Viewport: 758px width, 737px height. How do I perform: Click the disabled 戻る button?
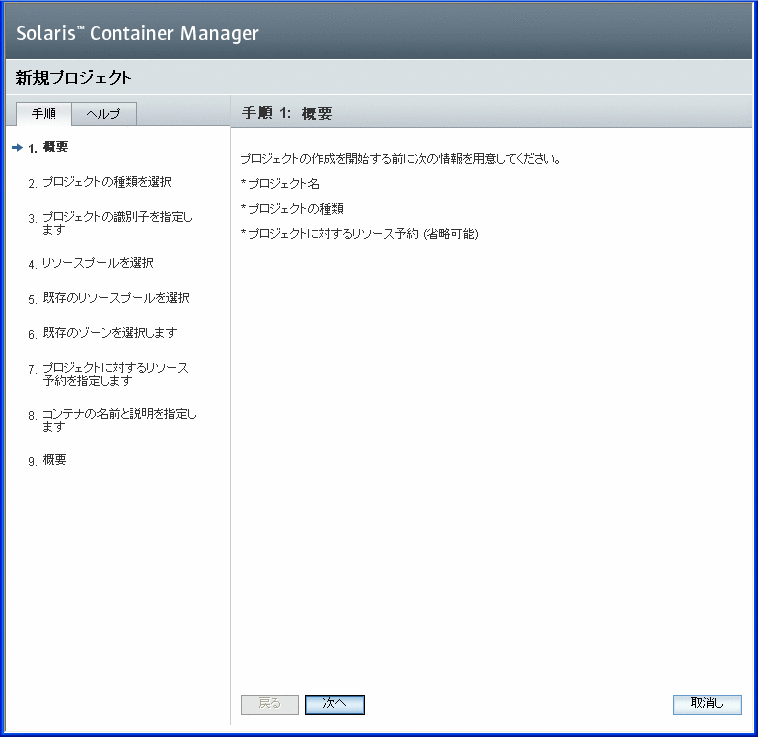coord(270,704)
